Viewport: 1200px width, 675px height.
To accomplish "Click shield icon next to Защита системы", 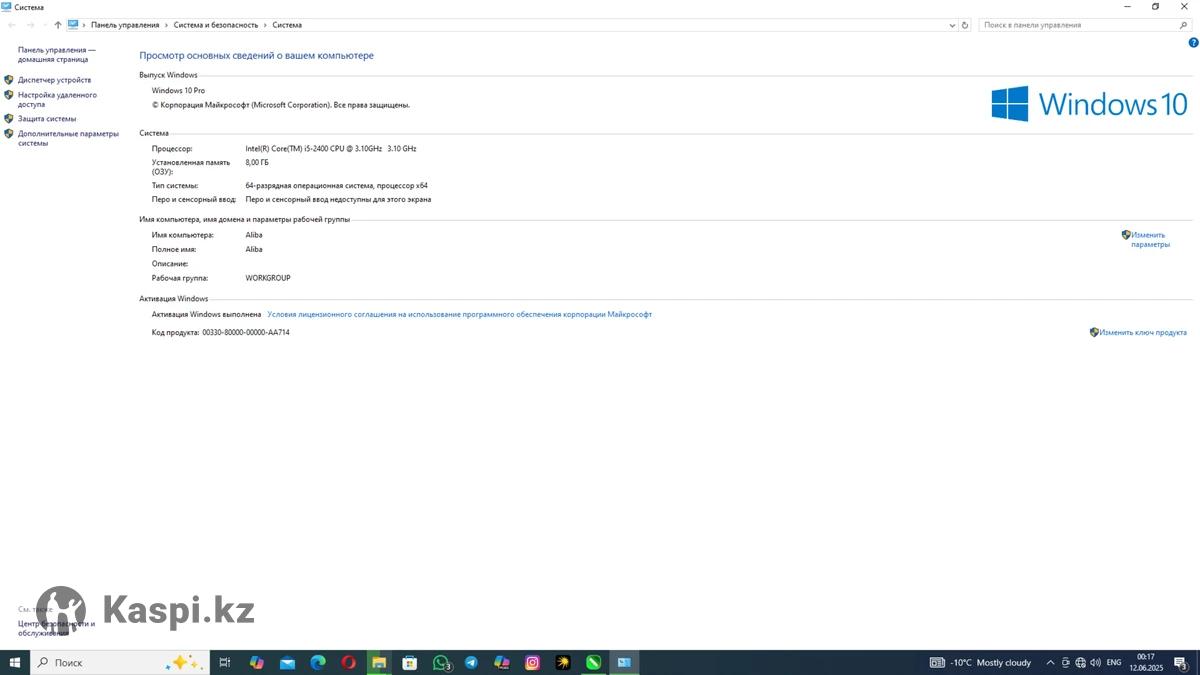I will (9, 119).
